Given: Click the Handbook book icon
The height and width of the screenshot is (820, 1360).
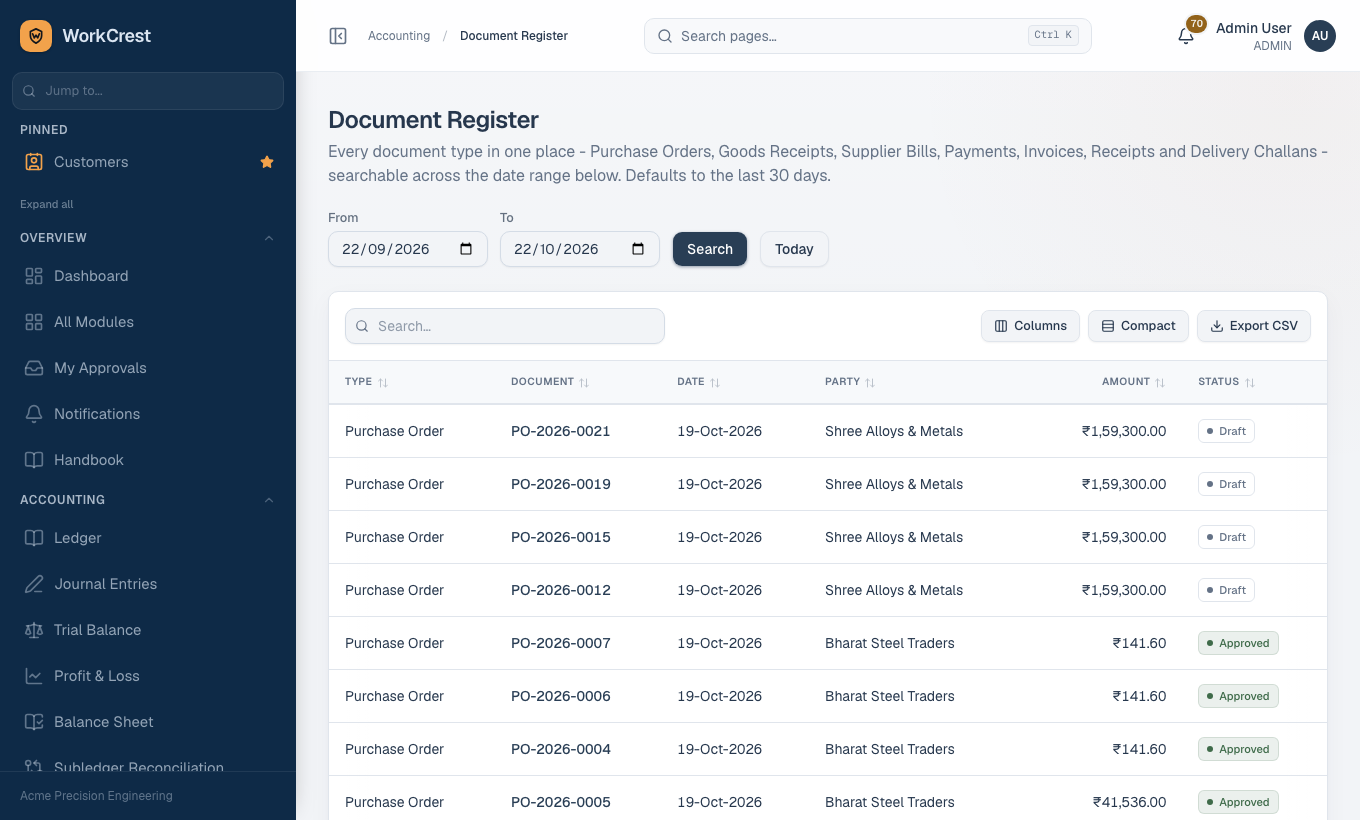Looking at the screenshot, I should (34, 460).
